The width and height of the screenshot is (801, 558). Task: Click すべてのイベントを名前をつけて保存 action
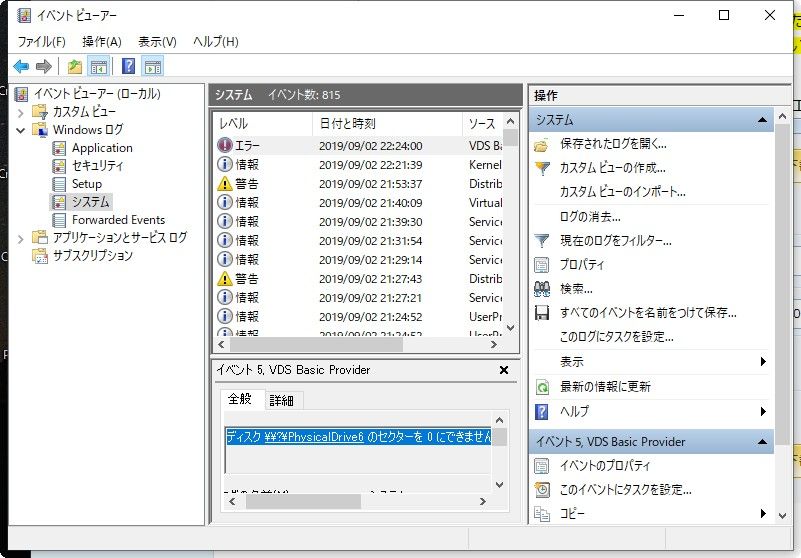click(x=648, y=313)
